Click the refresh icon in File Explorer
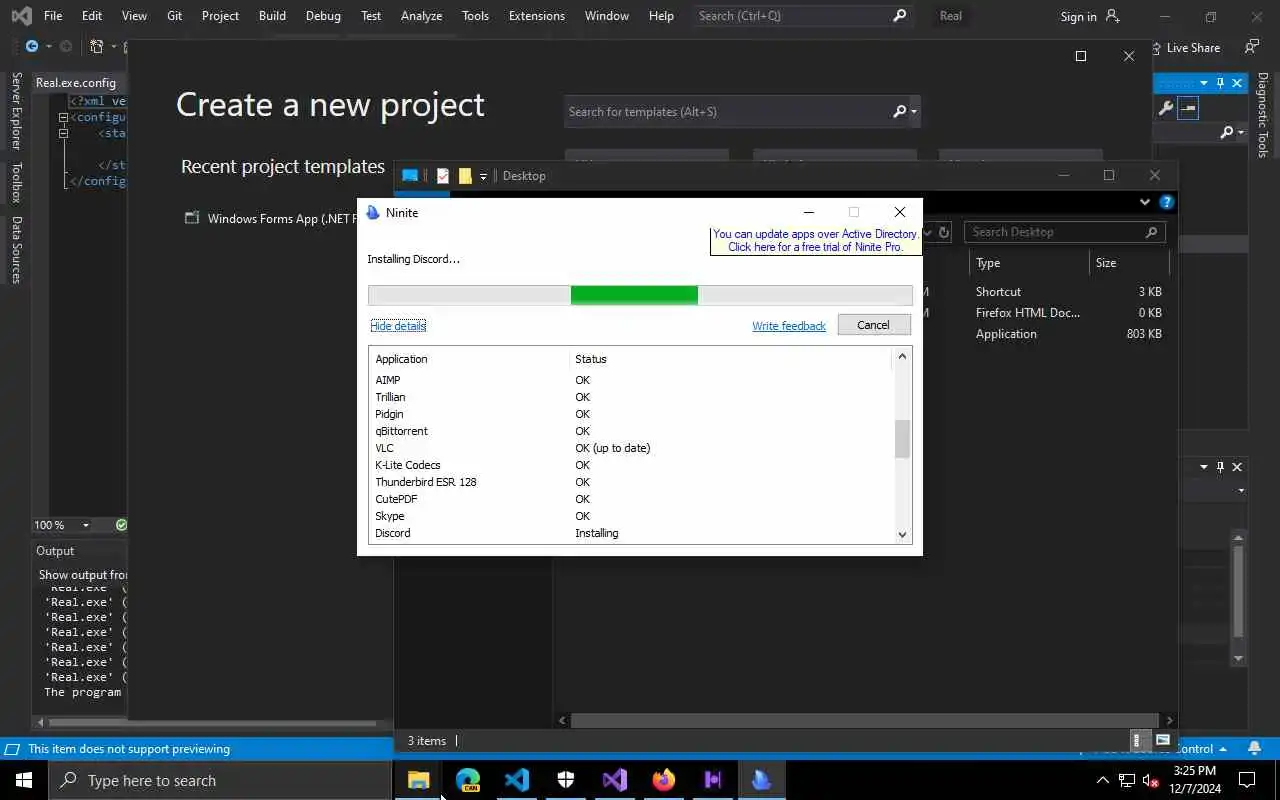Image resolution: width=1280 pixels, height=800 pixels. [x=943, y=232]
